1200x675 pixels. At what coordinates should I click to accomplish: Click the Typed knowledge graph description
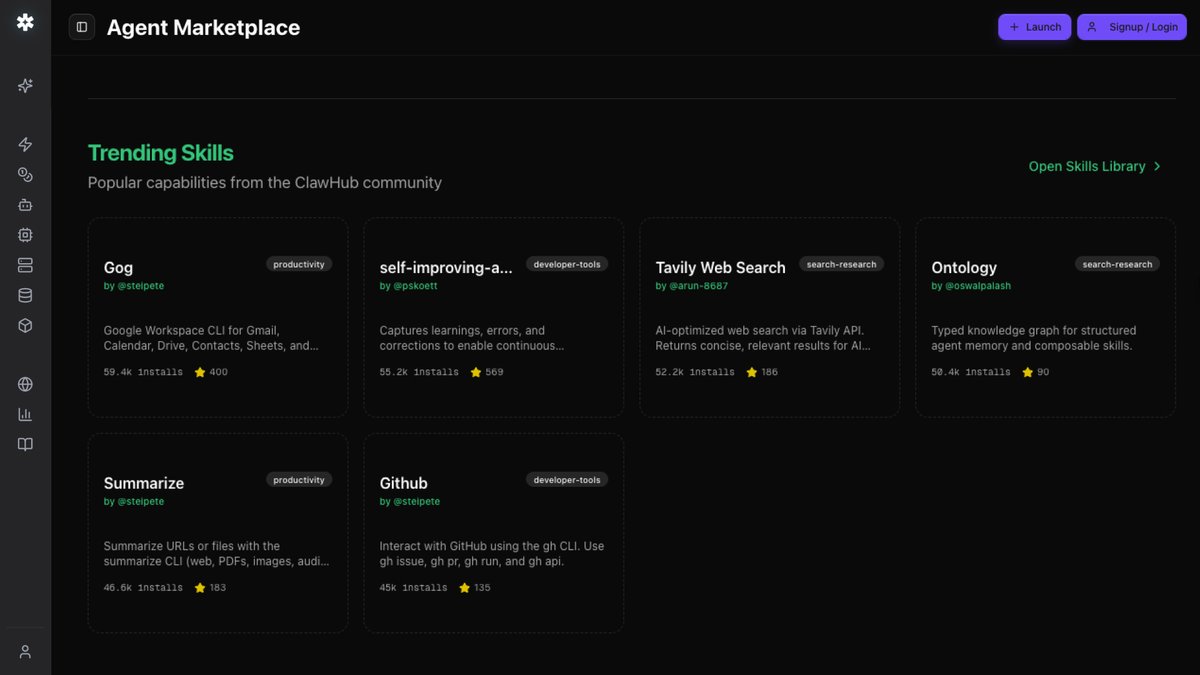[1034, 338]
